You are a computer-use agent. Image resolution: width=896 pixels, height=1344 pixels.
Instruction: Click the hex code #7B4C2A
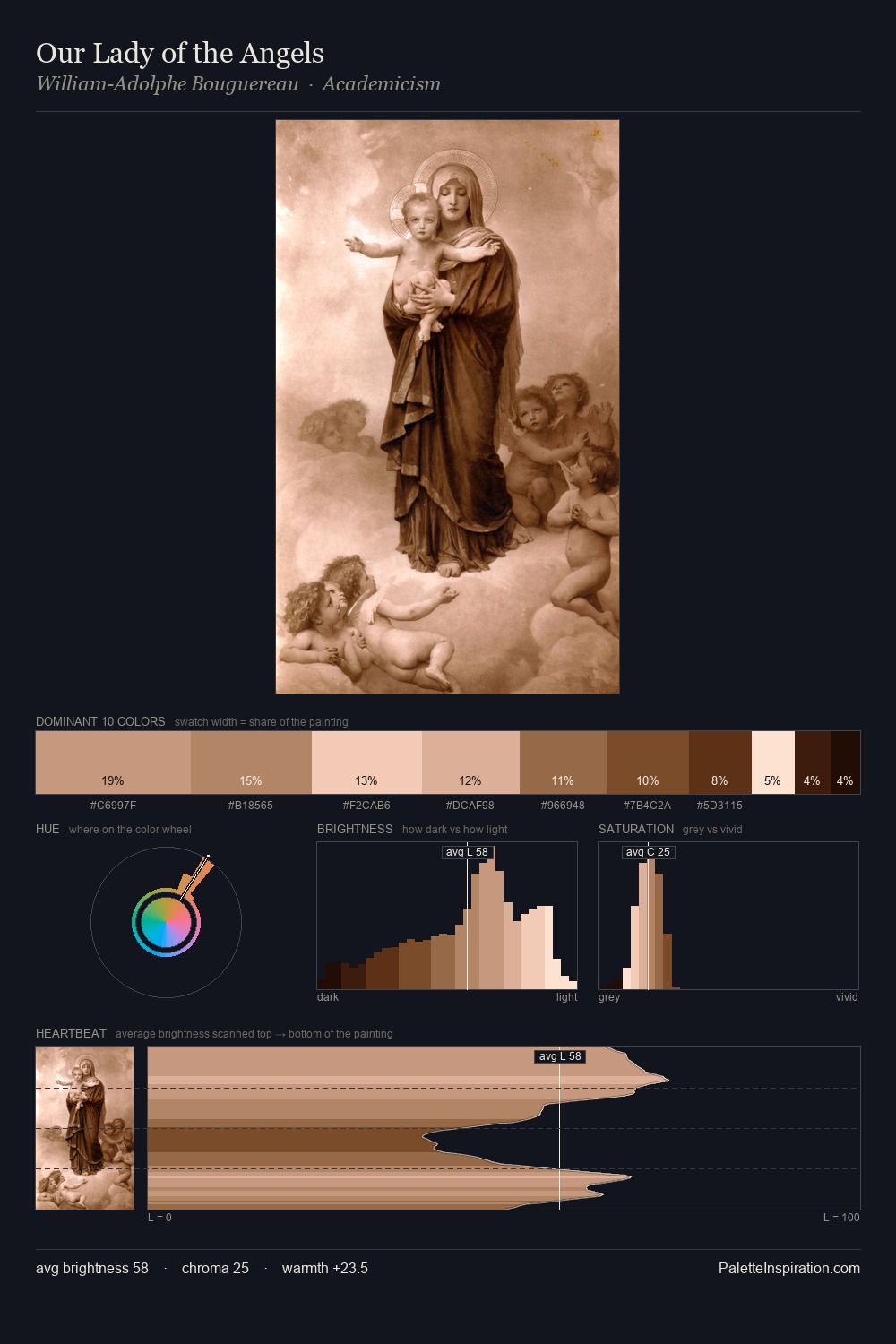[x=648, y=806]
